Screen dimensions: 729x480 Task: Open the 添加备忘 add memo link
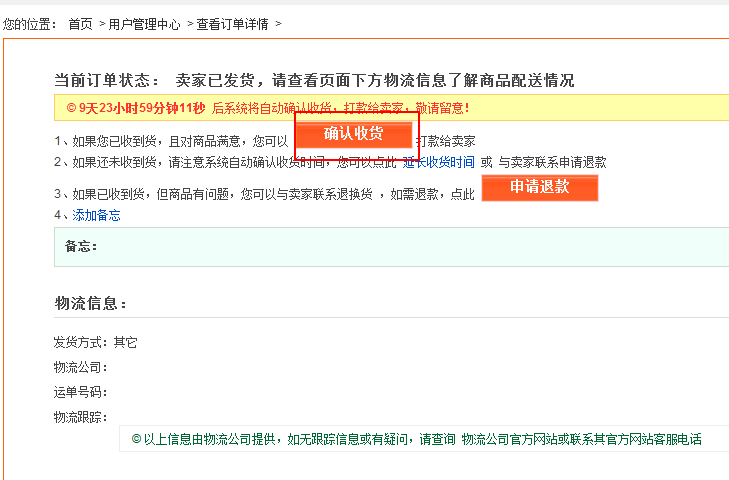click(96, 215)
